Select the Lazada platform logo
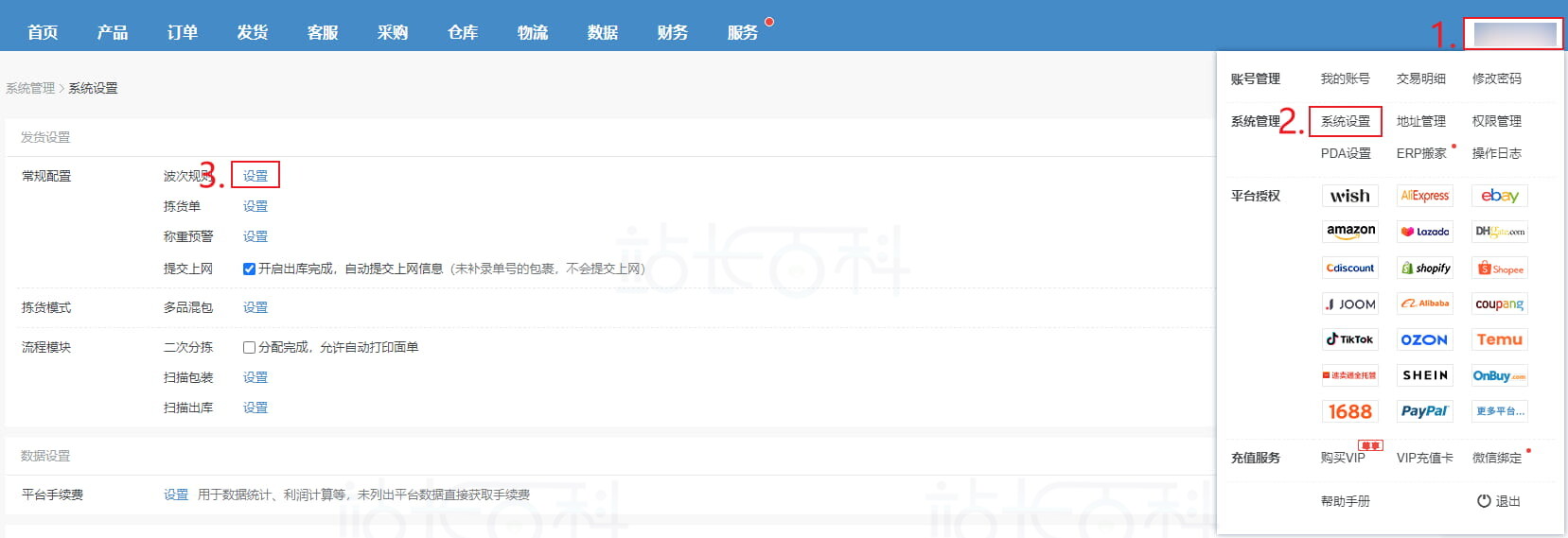 point(1425,232)
